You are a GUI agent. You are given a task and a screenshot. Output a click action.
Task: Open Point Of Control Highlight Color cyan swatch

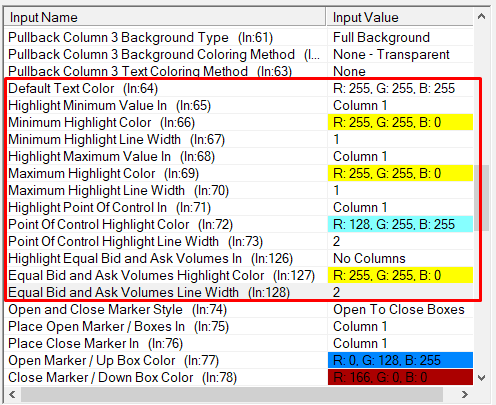[x=400, y=224]
